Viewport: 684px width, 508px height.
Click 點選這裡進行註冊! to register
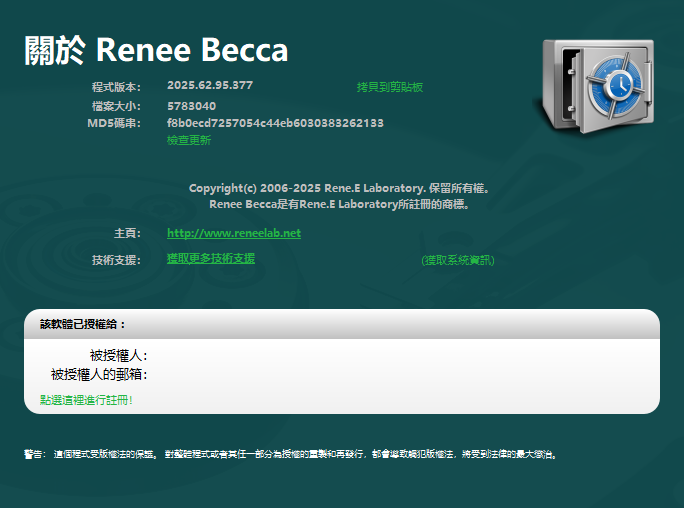tap(86, 400)
